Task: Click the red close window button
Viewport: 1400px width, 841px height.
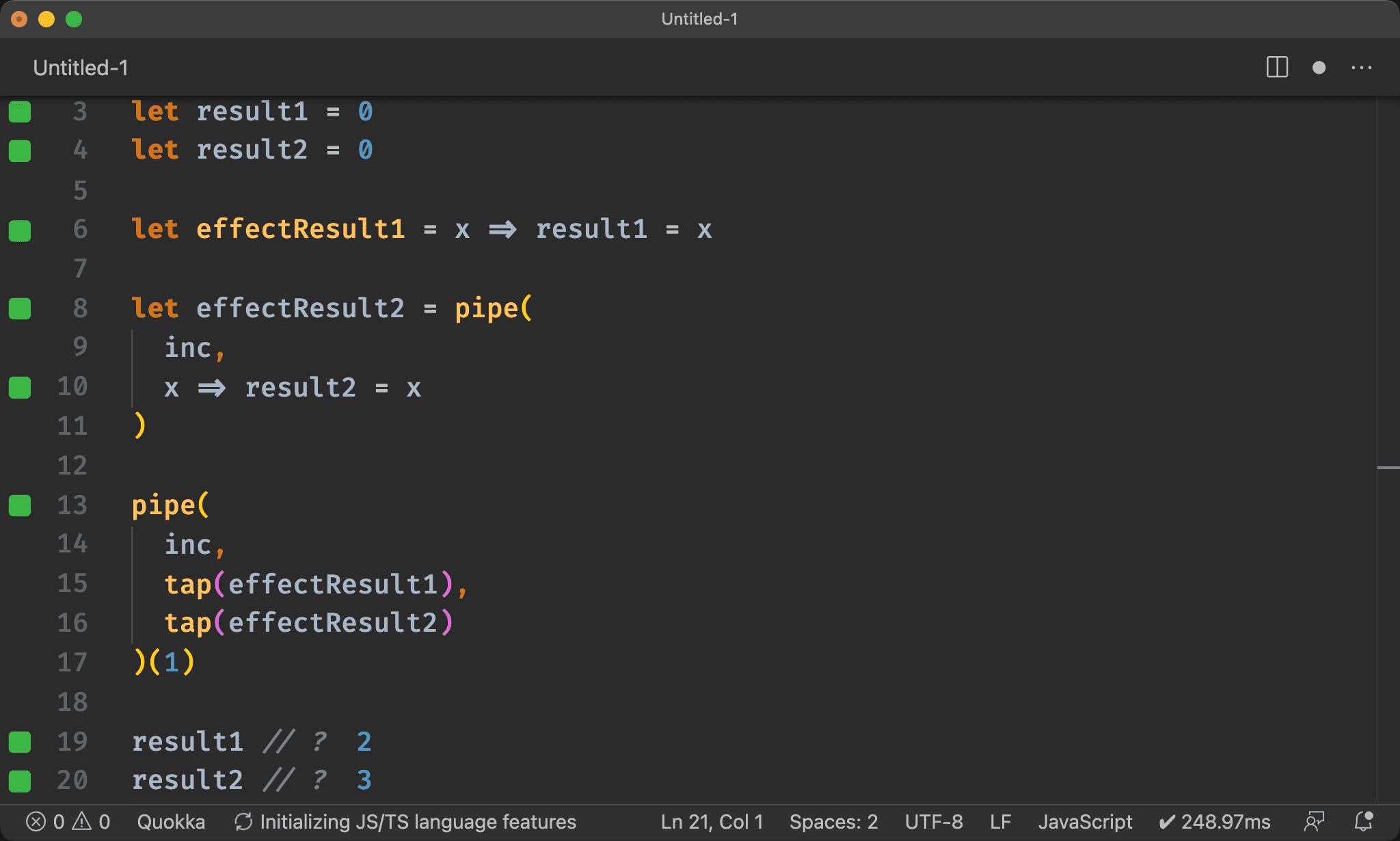Action: [19, 19]
